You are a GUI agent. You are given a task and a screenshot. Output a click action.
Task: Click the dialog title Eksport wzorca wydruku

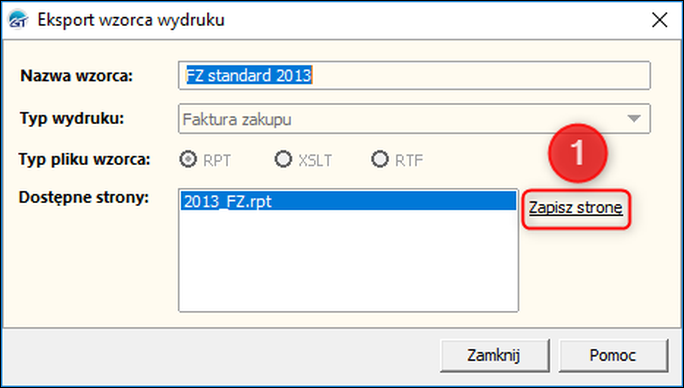(x=131, y=20)
